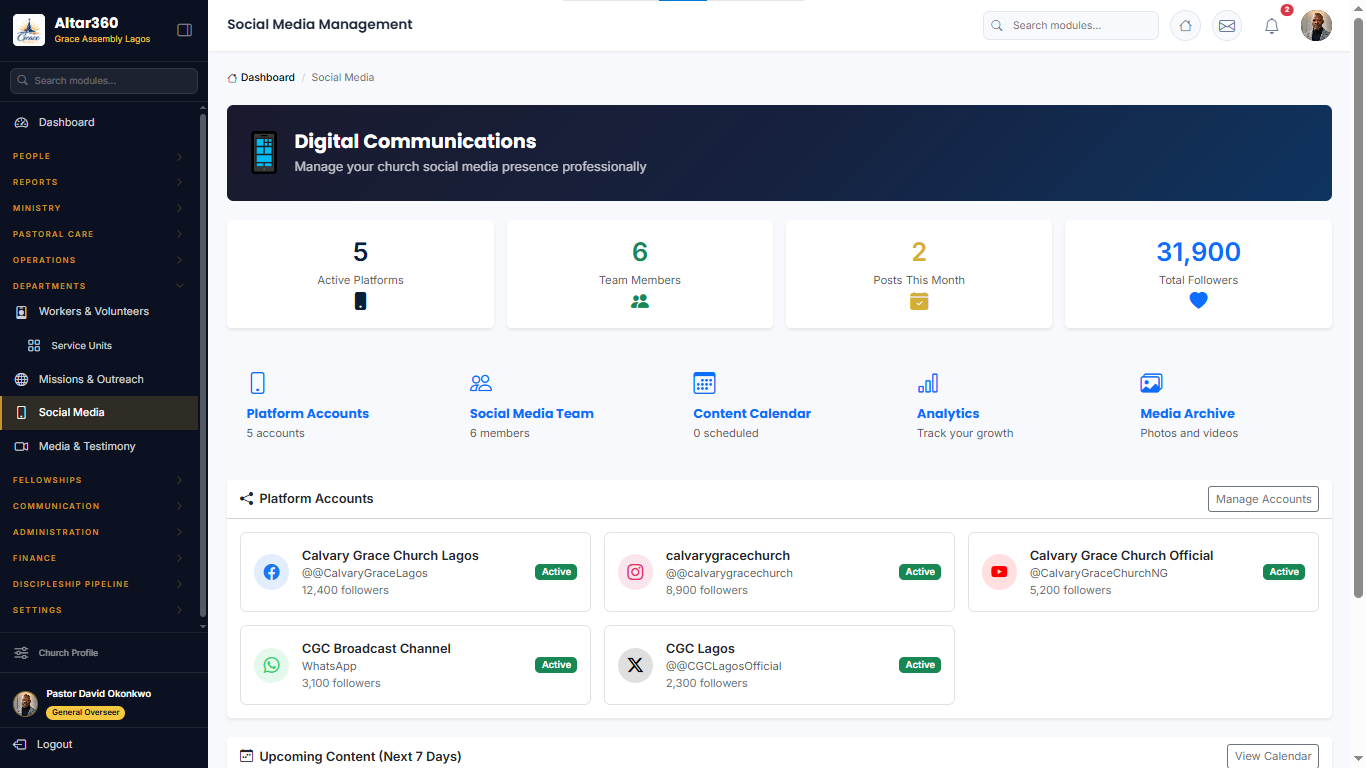The image size is (1366, 768).
Task: Expand the MINISTRY sidebar section
Action: [x=99, y=208]
